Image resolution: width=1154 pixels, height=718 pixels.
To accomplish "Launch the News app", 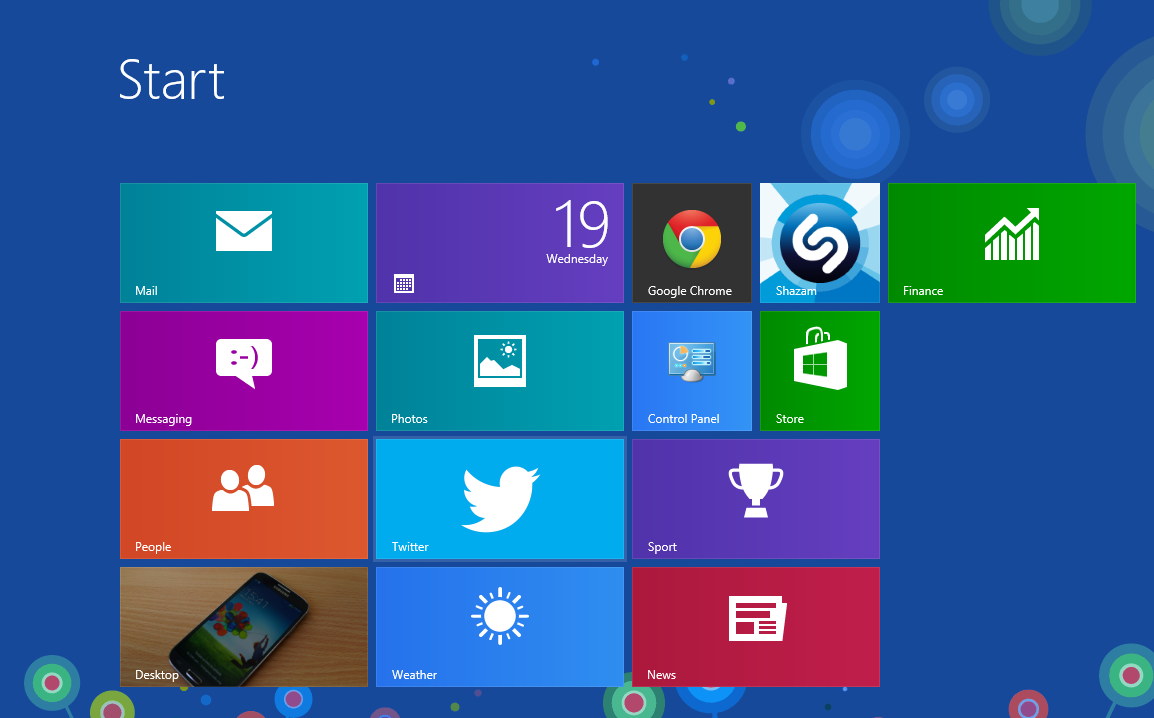I will (x=755, y=627).
